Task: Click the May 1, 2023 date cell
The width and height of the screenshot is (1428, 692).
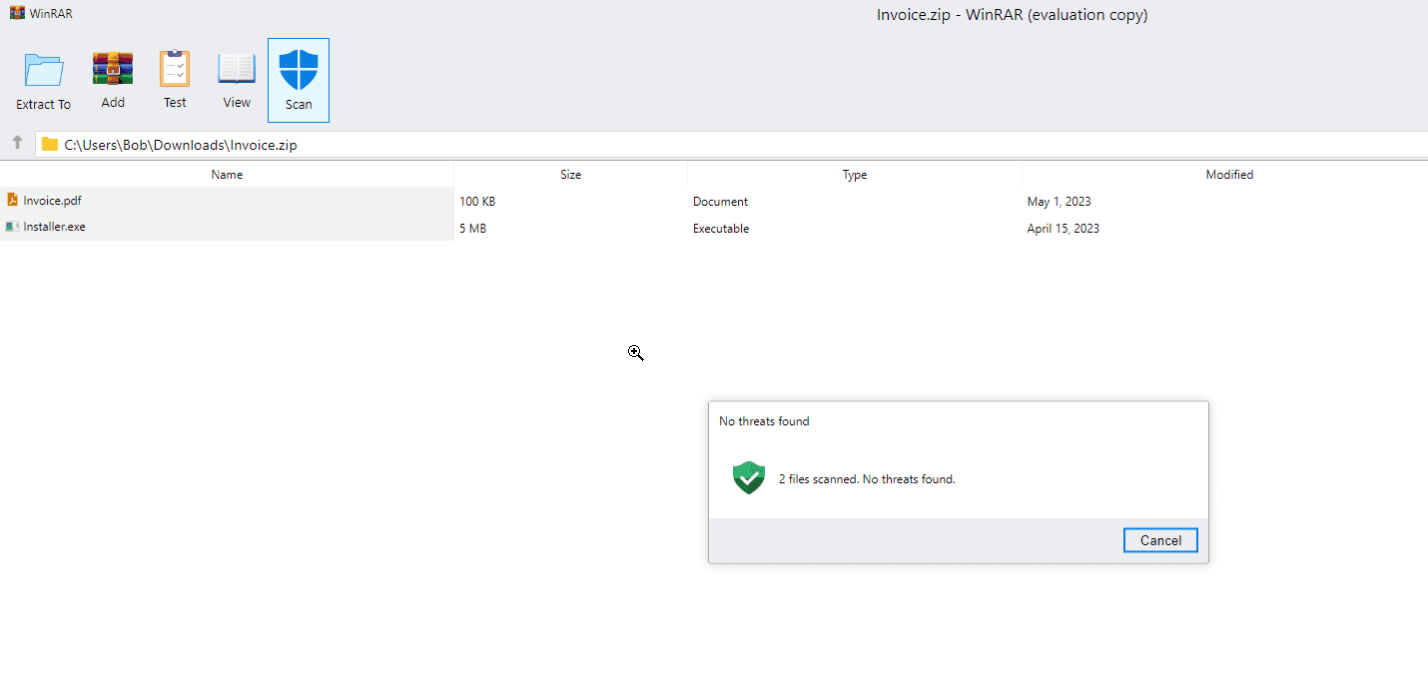Action: 1059,201
